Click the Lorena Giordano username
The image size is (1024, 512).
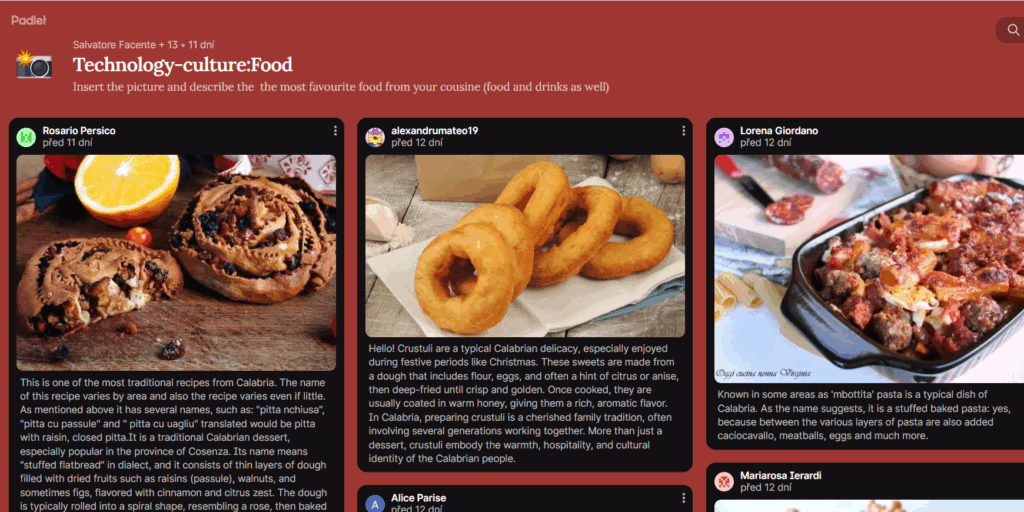[778, 131]
